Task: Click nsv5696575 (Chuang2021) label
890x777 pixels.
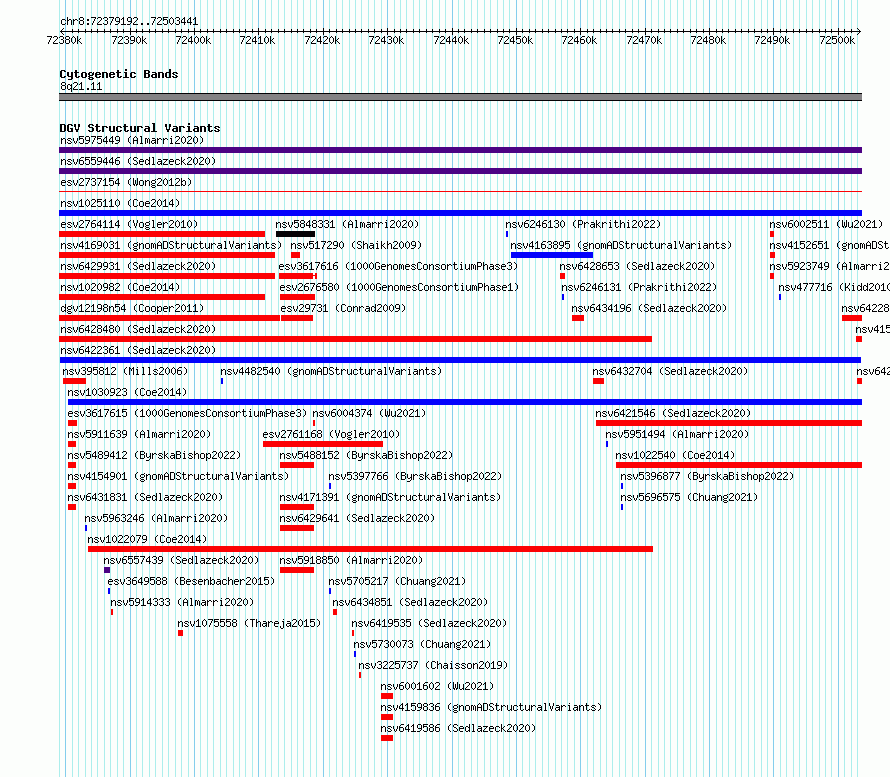Action: coord(689,497)
